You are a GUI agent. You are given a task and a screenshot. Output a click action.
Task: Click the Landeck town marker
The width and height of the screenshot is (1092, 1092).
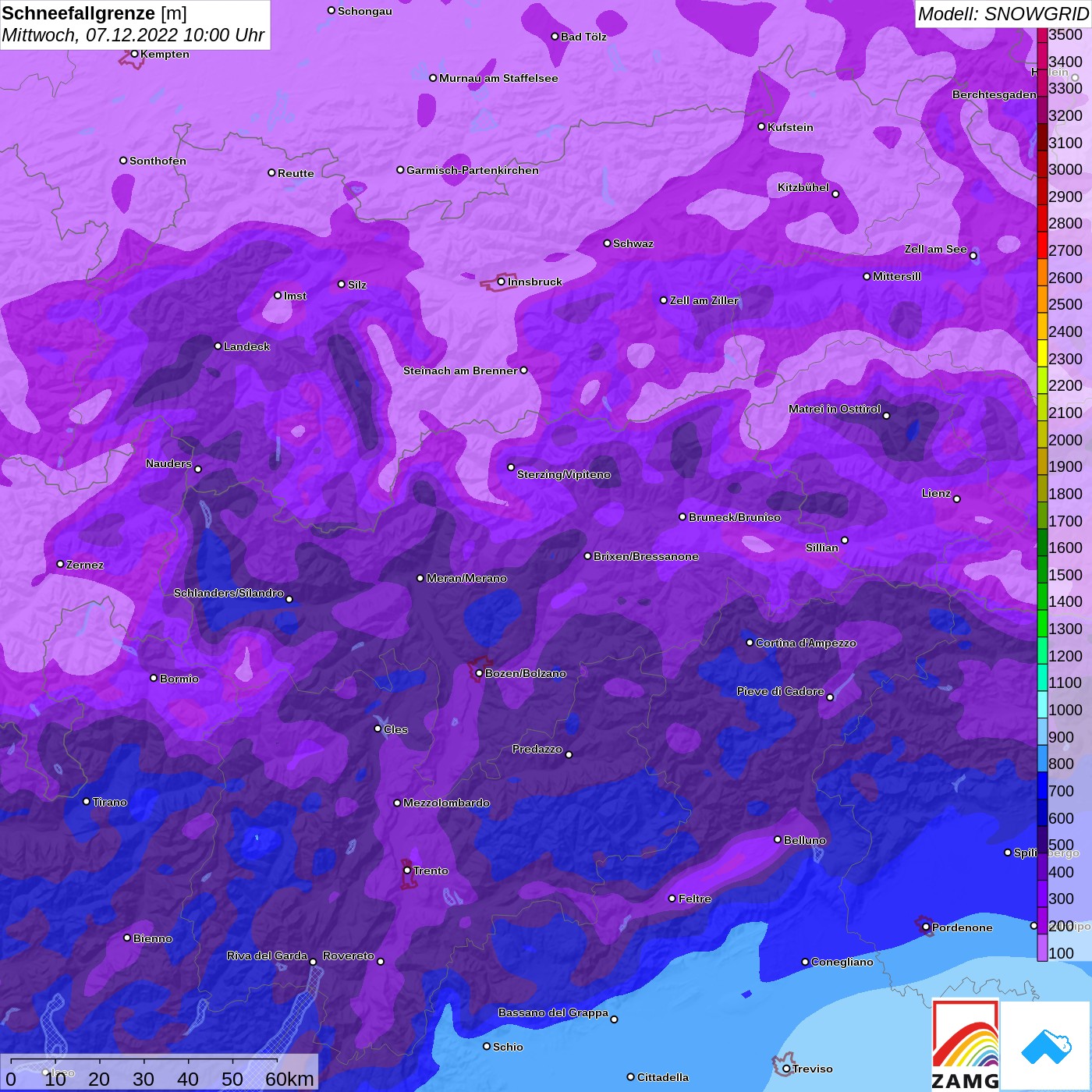218,346
